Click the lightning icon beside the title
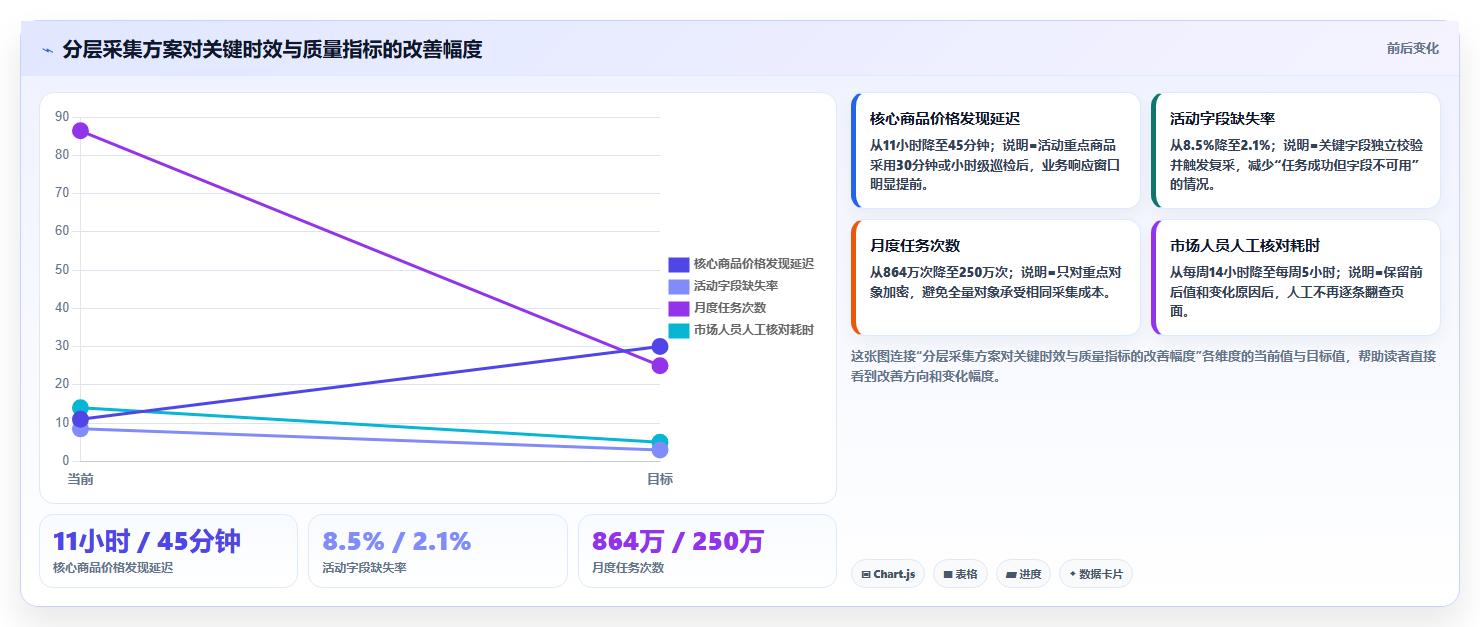The width and height of the screenshot is (1480, 627). click(47, 50)
